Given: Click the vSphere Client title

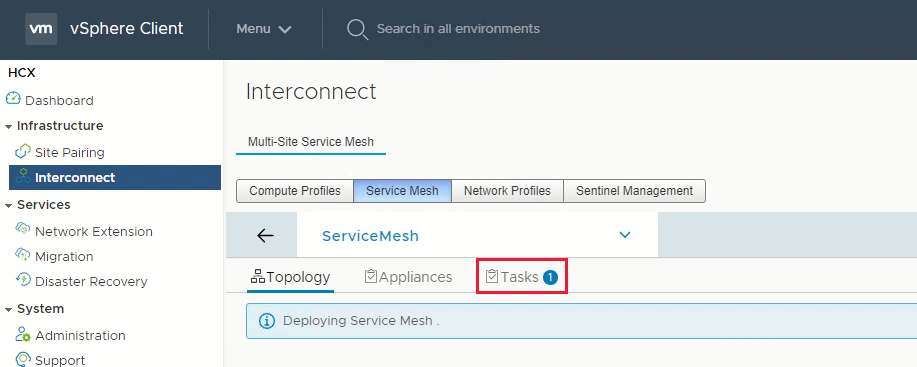Looking at the screenshot, I should tap(127, 29).
